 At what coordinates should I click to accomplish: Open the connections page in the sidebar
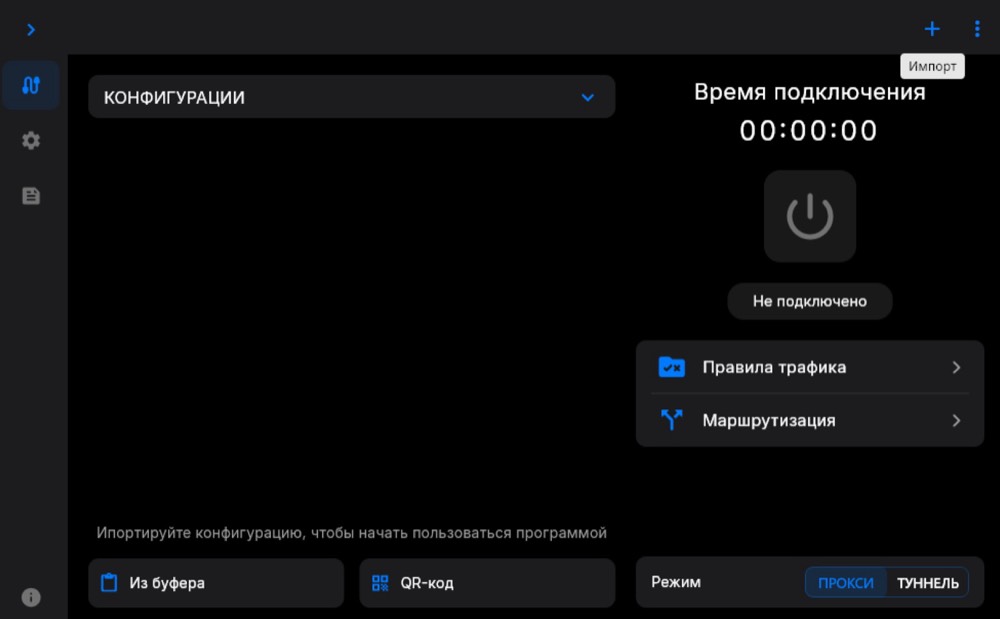(31, 85)
